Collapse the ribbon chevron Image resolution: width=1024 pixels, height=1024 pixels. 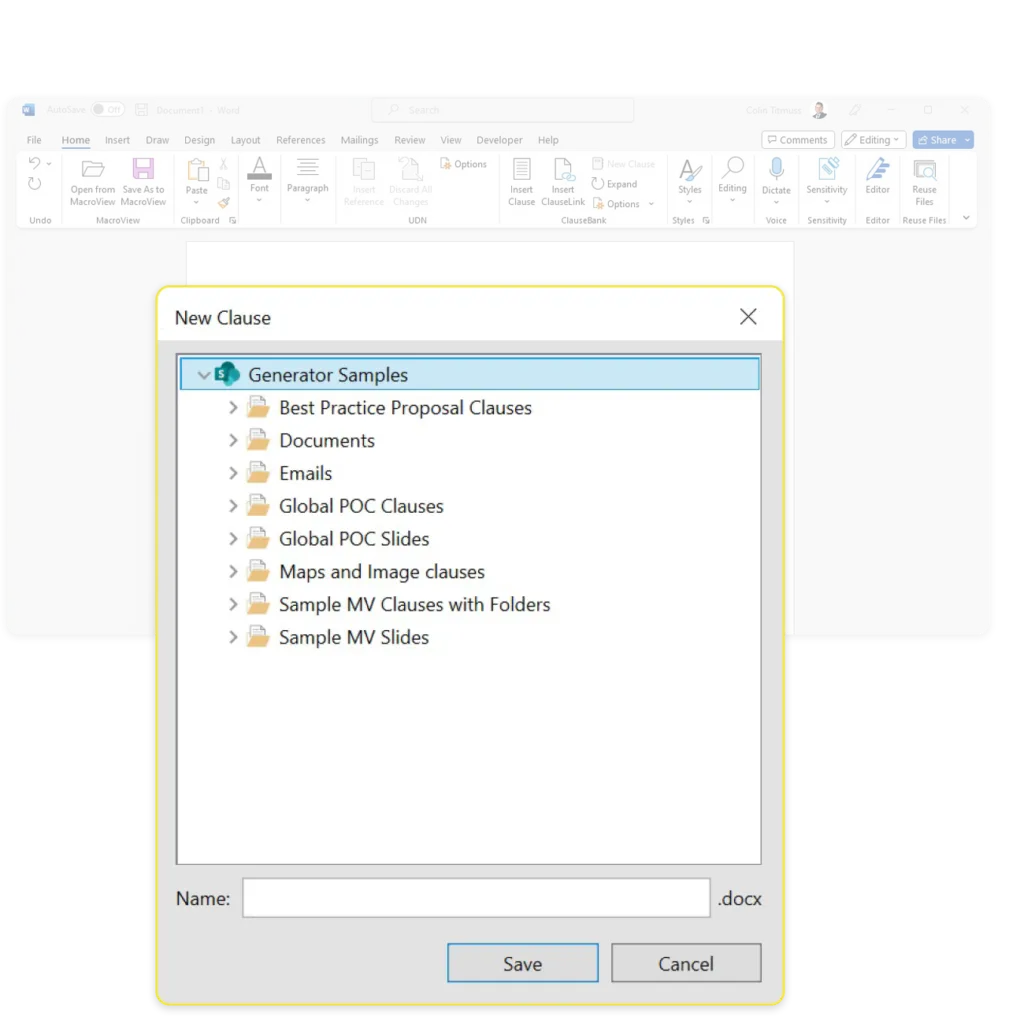tap(966, 218)
